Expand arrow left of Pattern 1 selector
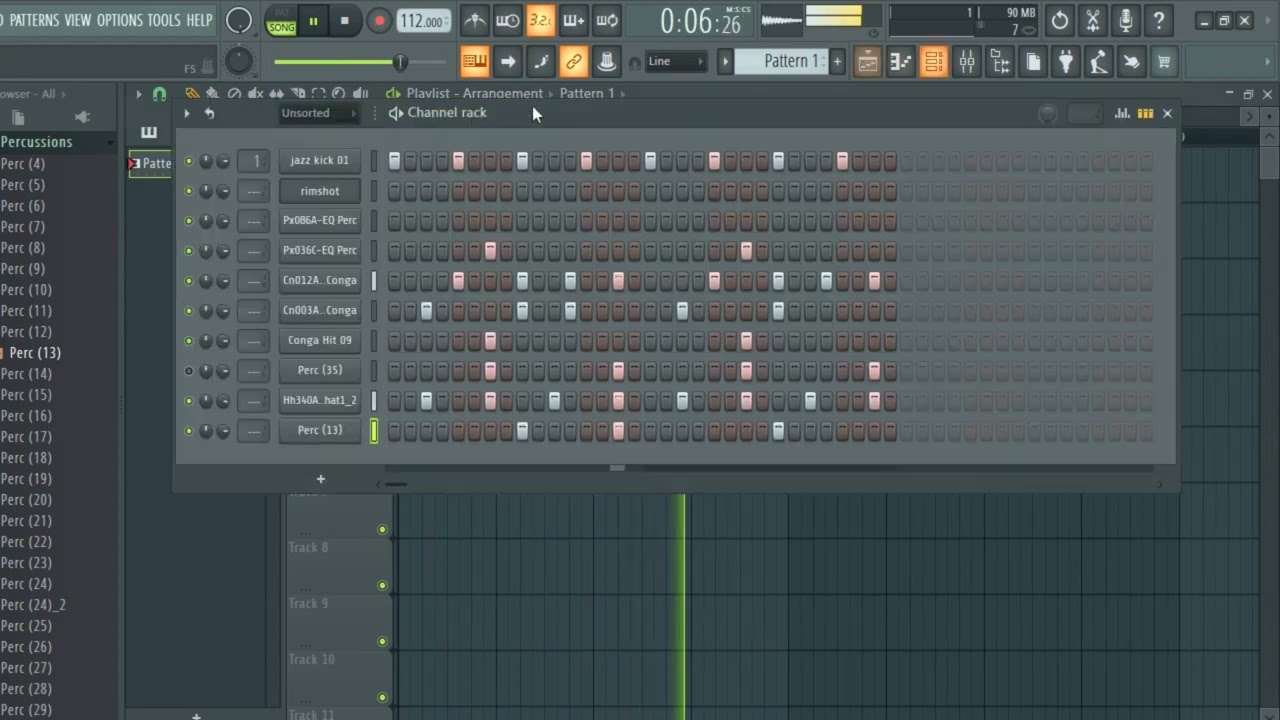 tap(726, 62)
